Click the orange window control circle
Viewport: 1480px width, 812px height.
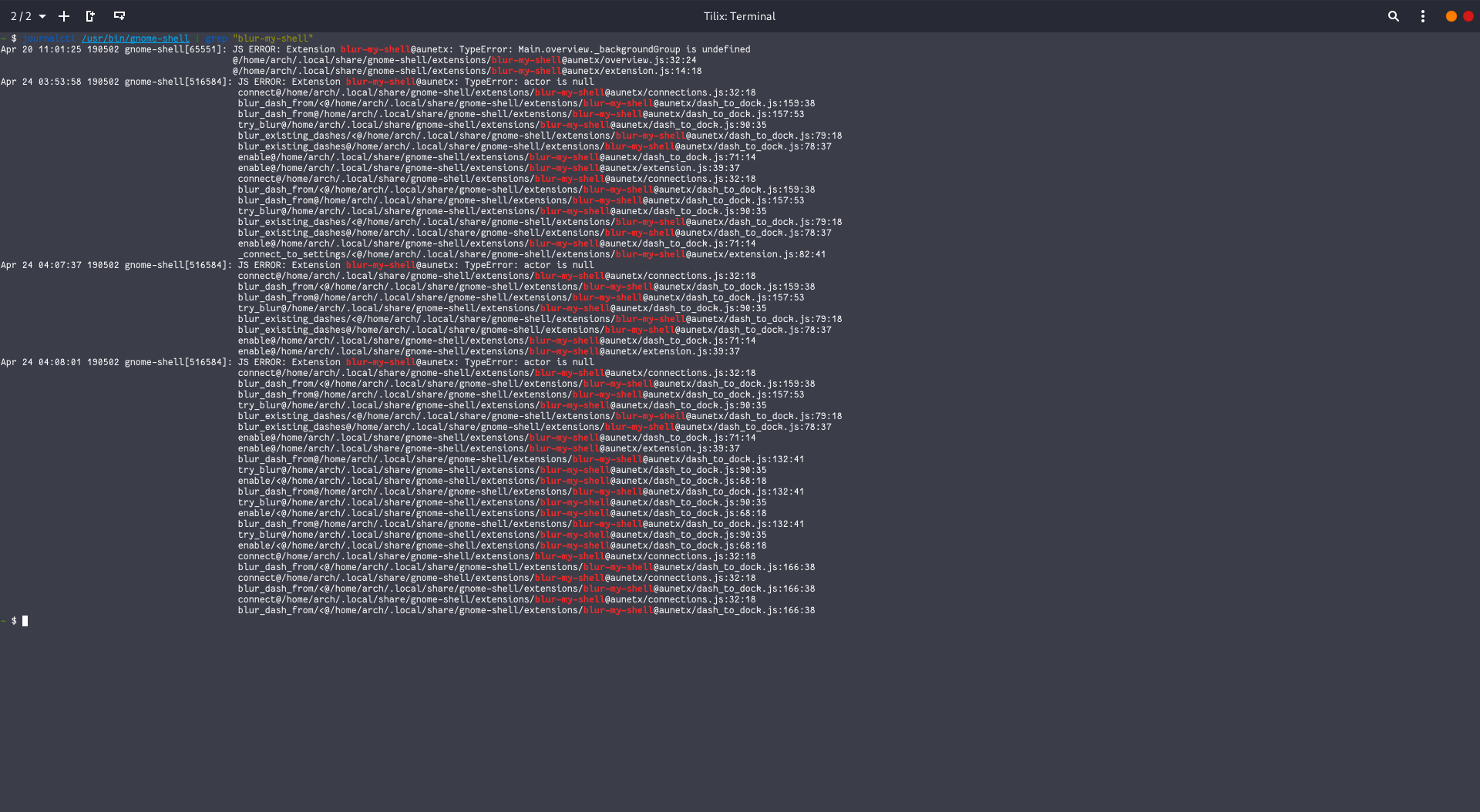click(x=1451, y=15)
